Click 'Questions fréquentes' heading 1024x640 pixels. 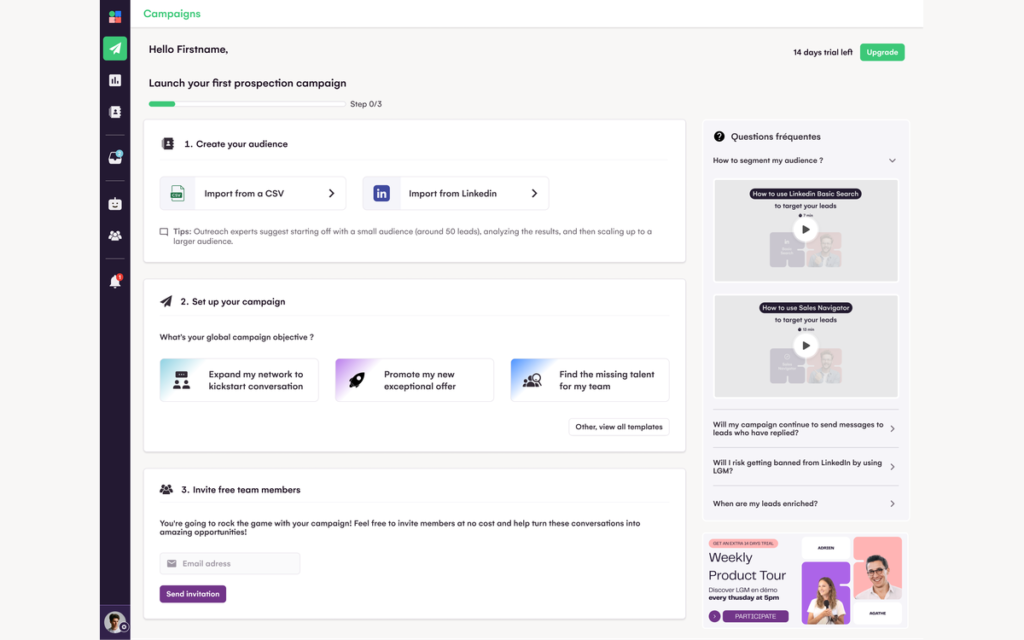coord(775,136)
